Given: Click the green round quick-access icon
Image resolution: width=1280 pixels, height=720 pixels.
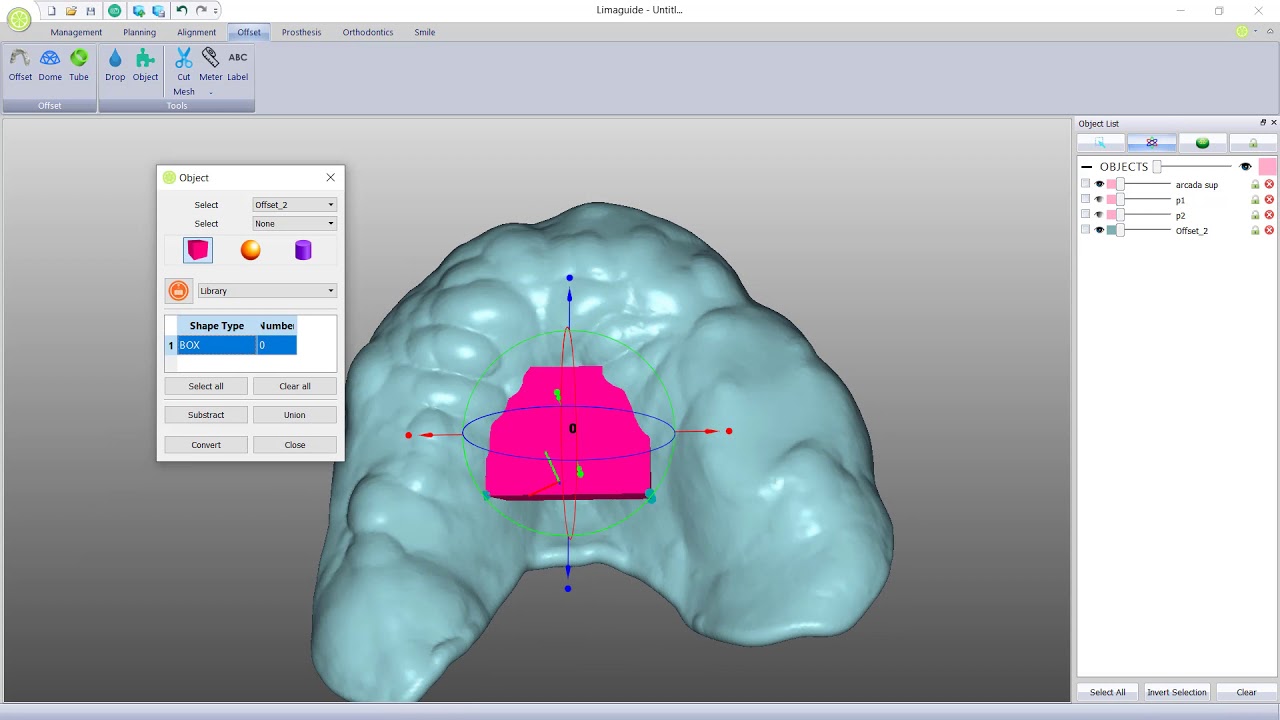Looking at the screenshot, I should (115, 11).
